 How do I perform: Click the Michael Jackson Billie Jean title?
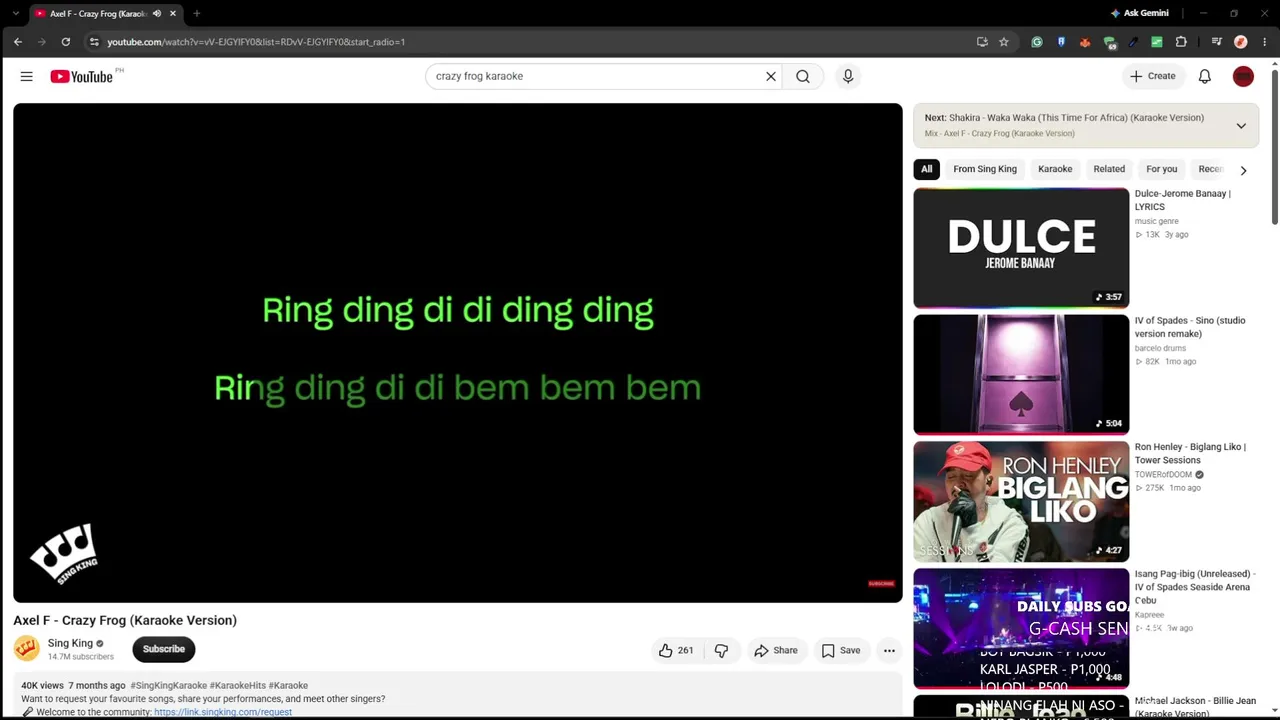pyautogui.click(x=1195, y=707)
